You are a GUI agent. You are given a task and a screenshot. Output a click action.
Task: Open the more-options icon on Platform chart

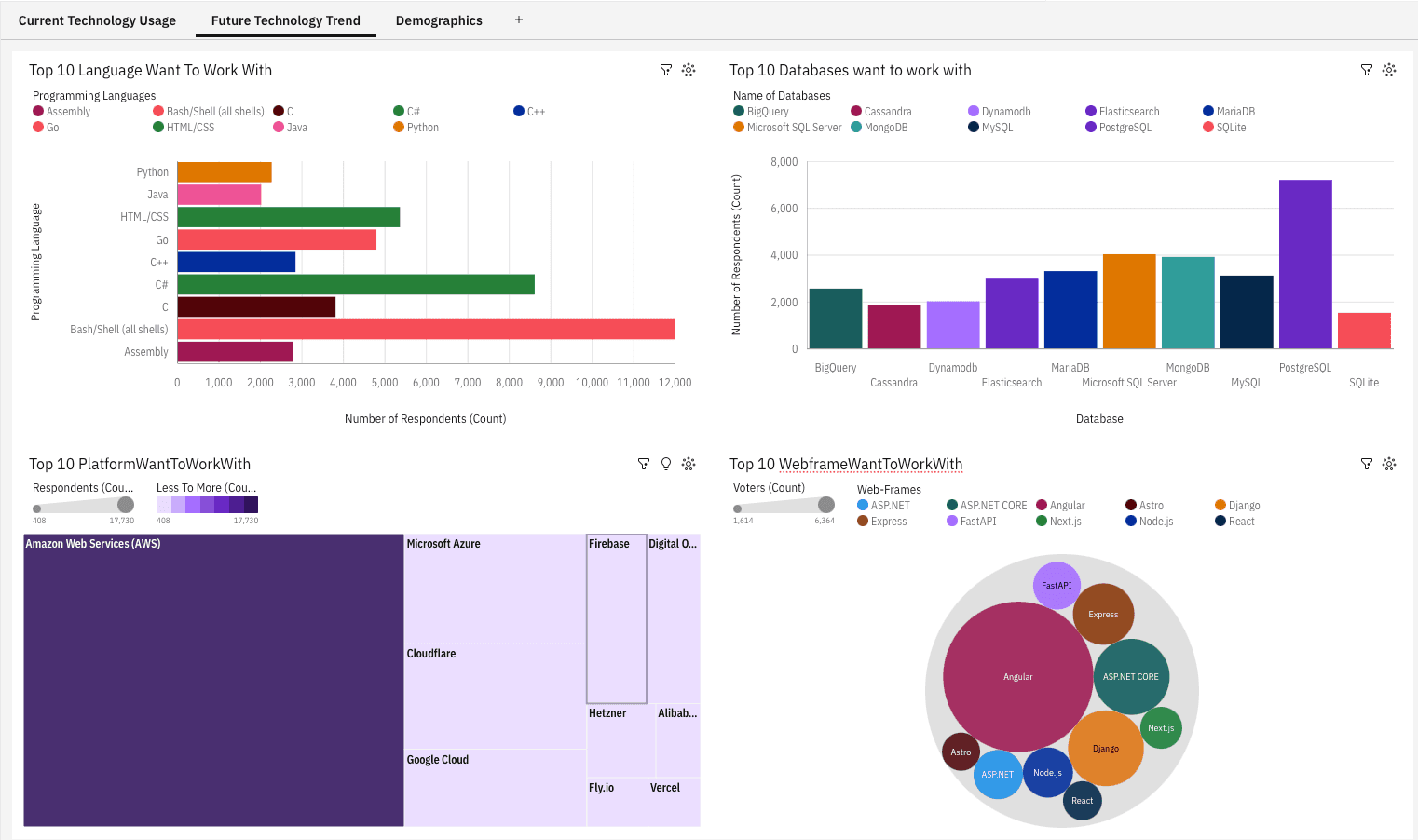pyautogui.click(x=689, y=463)
